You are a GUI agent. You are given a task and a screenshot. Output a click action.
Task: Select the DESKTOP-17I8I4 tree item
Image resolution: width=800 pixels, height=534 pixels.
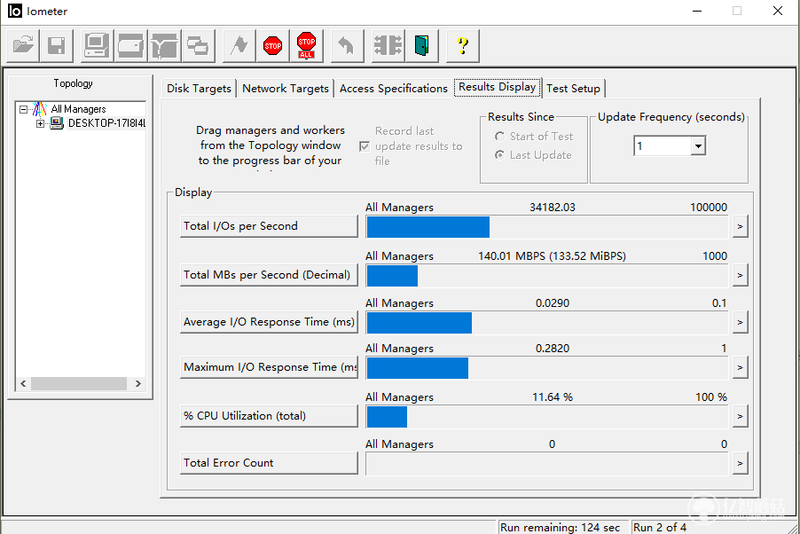pyautogui.click(x=107, y=123)
